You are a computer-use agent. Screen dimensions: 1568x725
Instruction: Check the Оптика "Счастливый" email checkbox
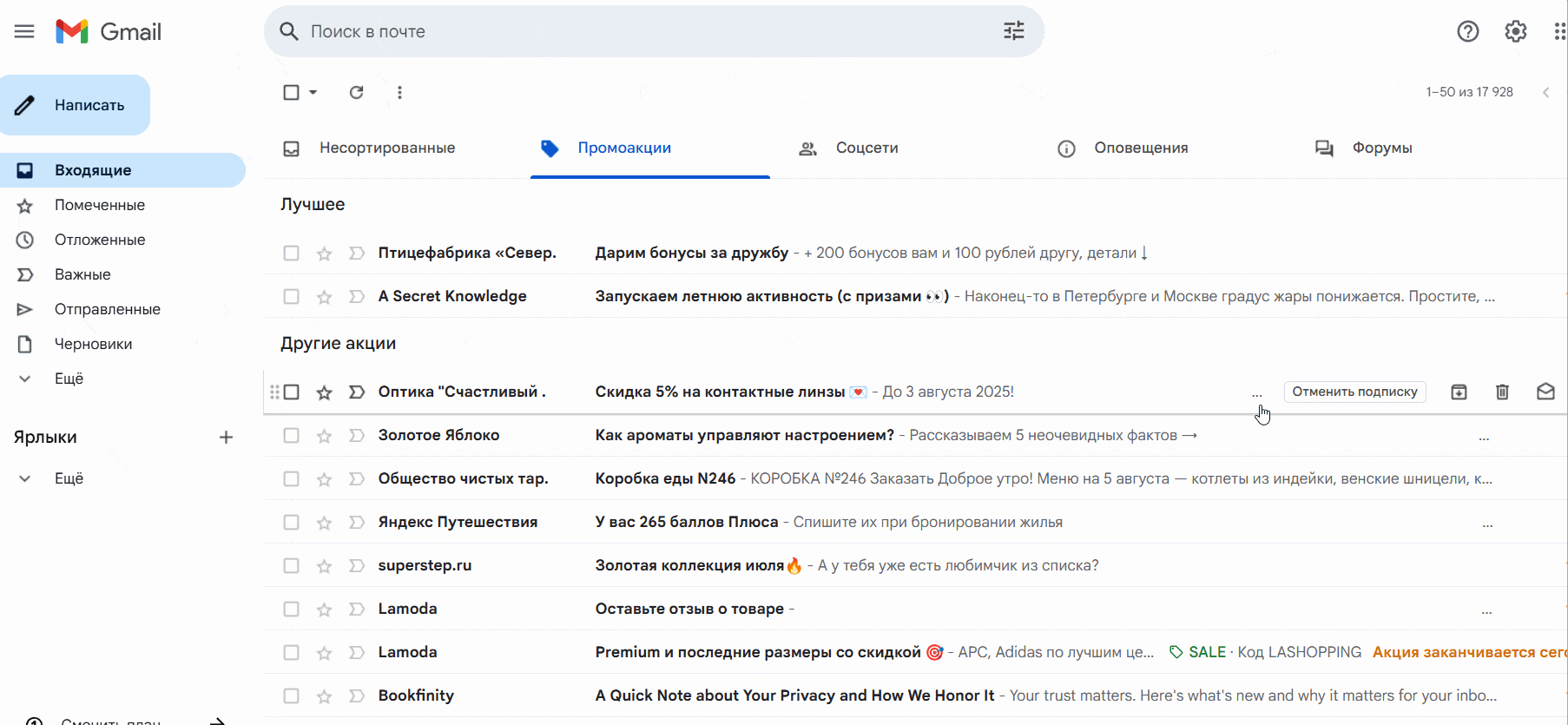(x=292, y=392)
